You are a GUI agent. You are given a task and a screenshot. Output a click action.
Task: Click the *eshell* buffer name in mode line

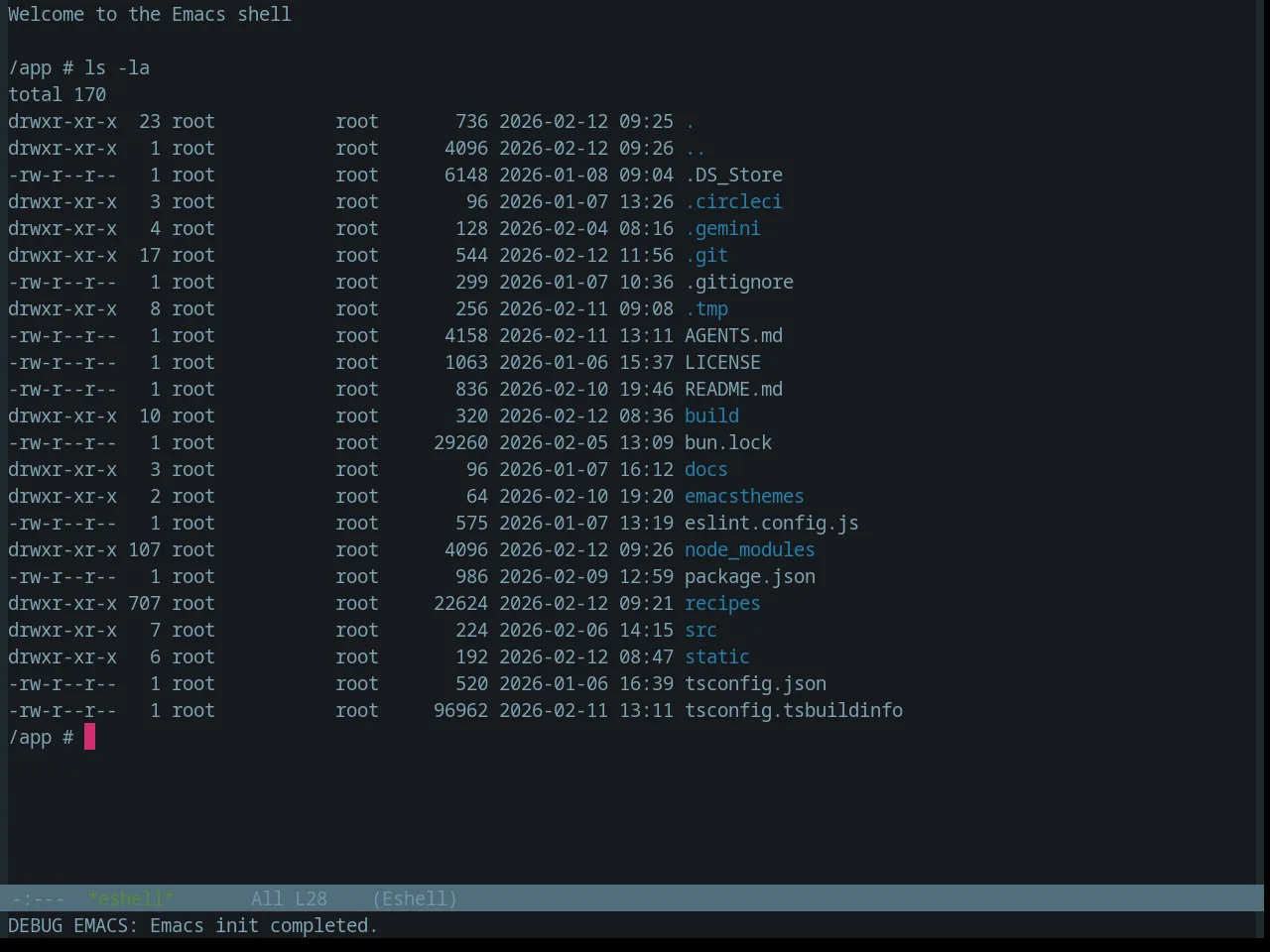click(x=131, y=898)
